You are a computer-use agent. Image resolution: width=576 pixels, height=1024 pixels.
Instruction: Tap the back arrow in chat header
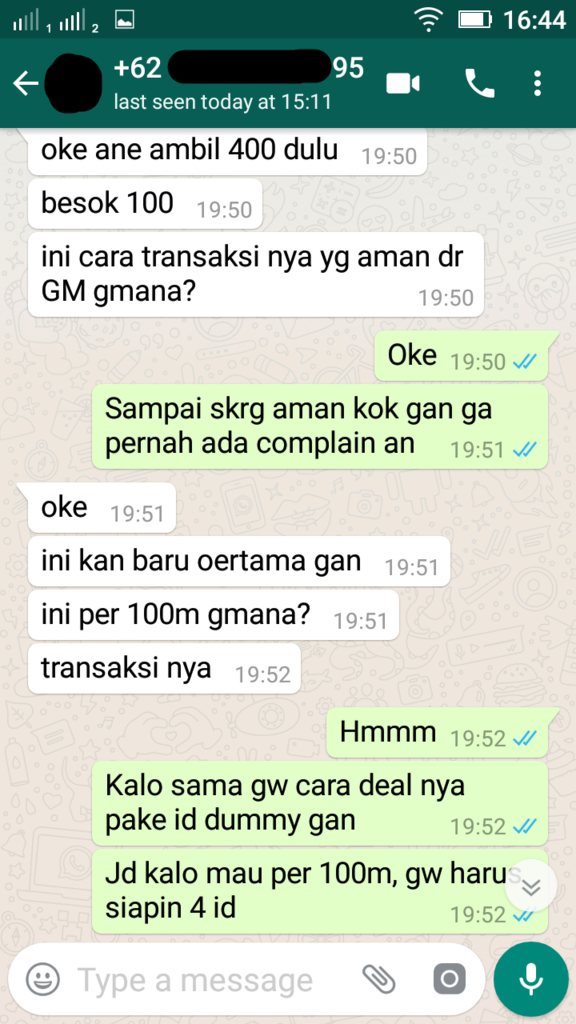tap(25, 84)
